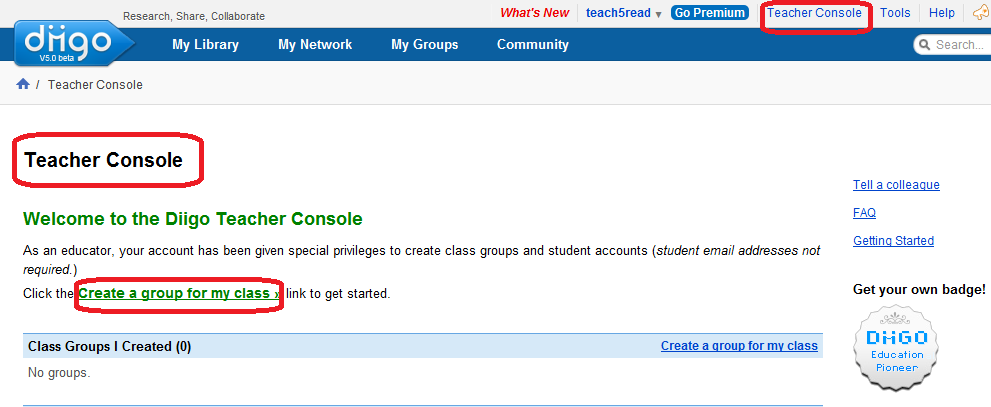The width and height of the screenshot is (991, 407).
Task: Click the Go Premium button
Action: tap(709, 13)
